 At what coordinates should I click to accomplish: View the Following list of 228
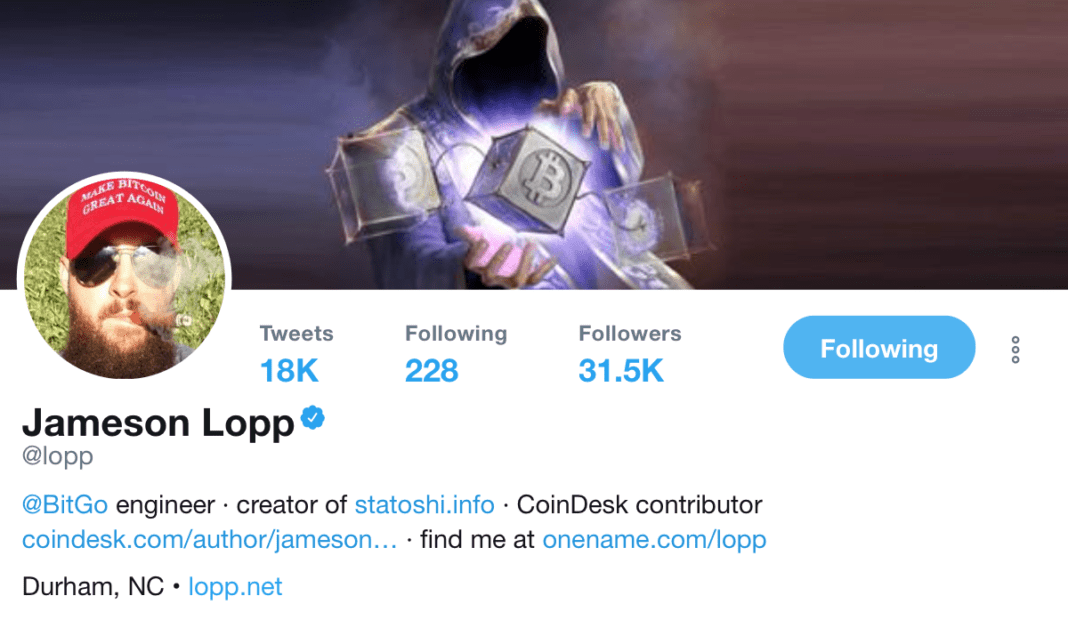pyautogui.click(x=456, y=354)
